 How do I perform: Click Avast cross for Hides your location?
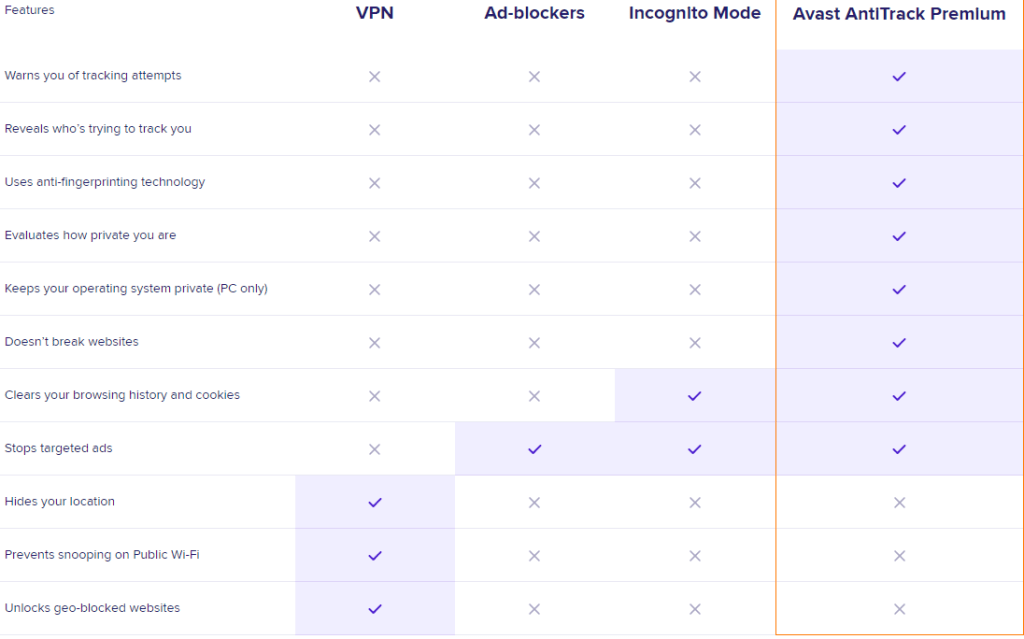(x=899, y=502)
